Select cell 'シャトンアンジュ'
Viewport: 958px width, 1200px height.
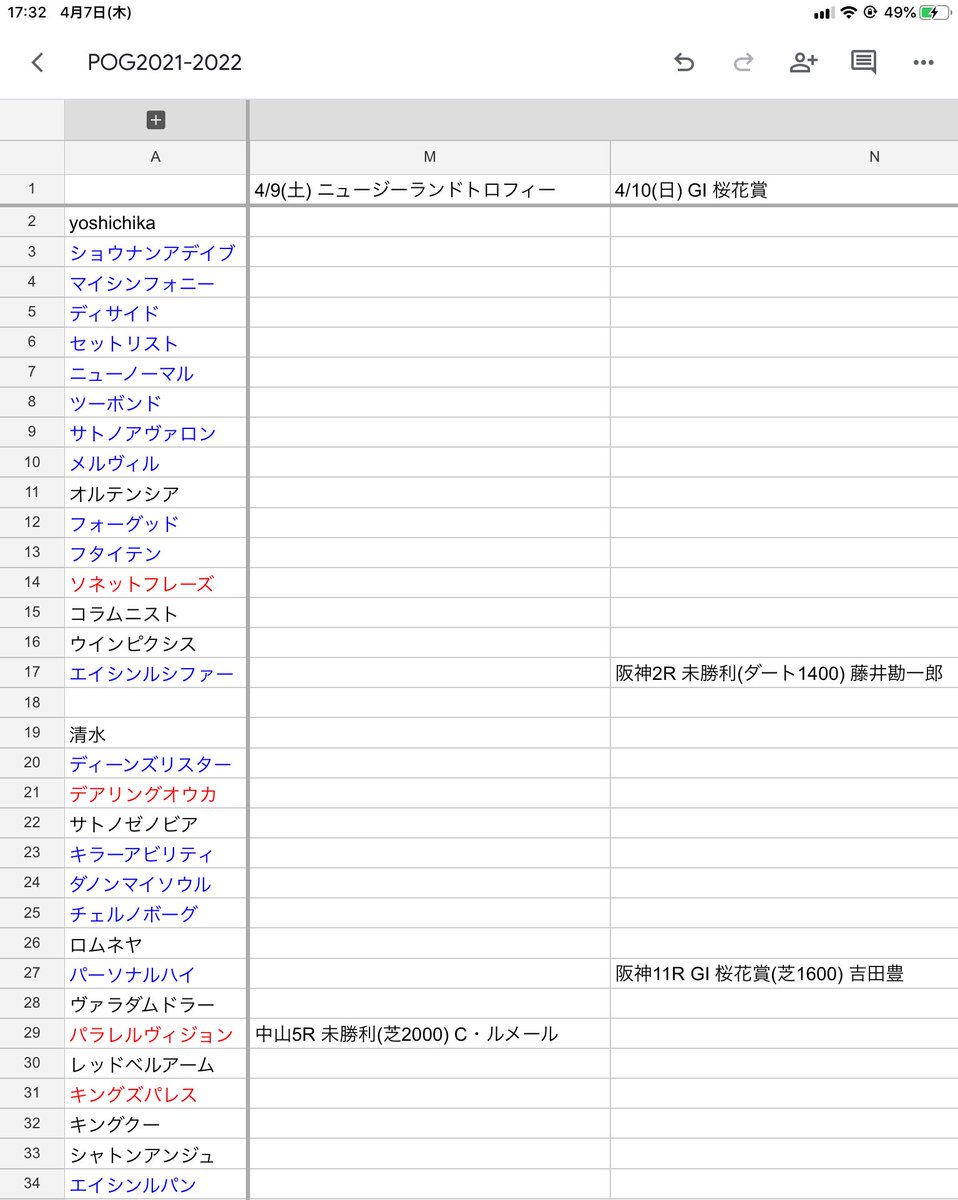click(x=155, y=1155)
